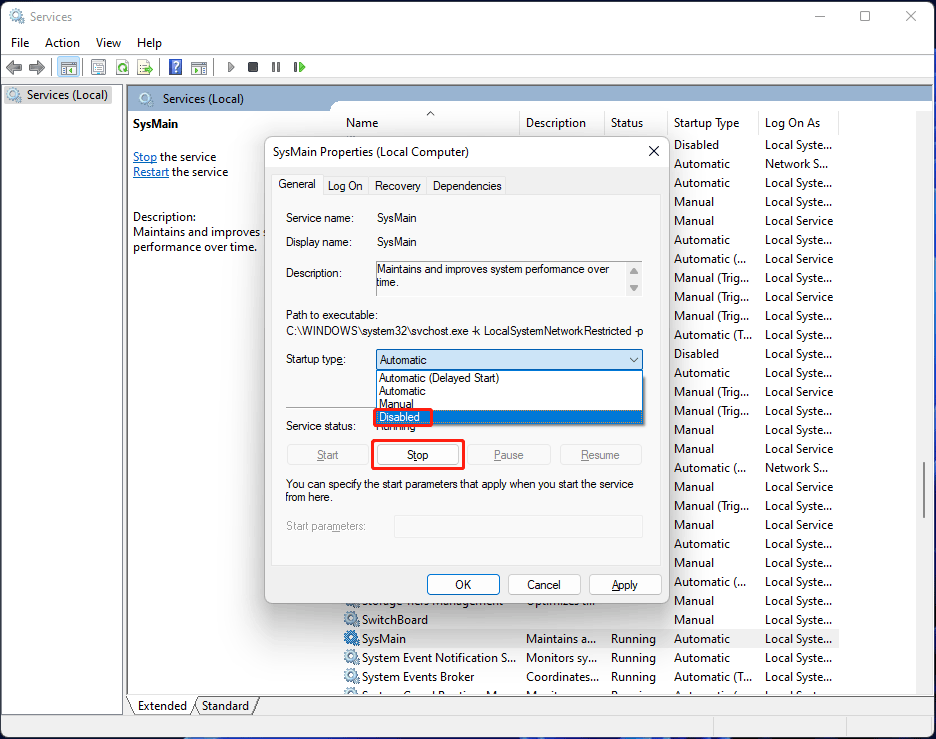Open the Properties toolbar icon
936x739 pixels.
click(97, 67)
